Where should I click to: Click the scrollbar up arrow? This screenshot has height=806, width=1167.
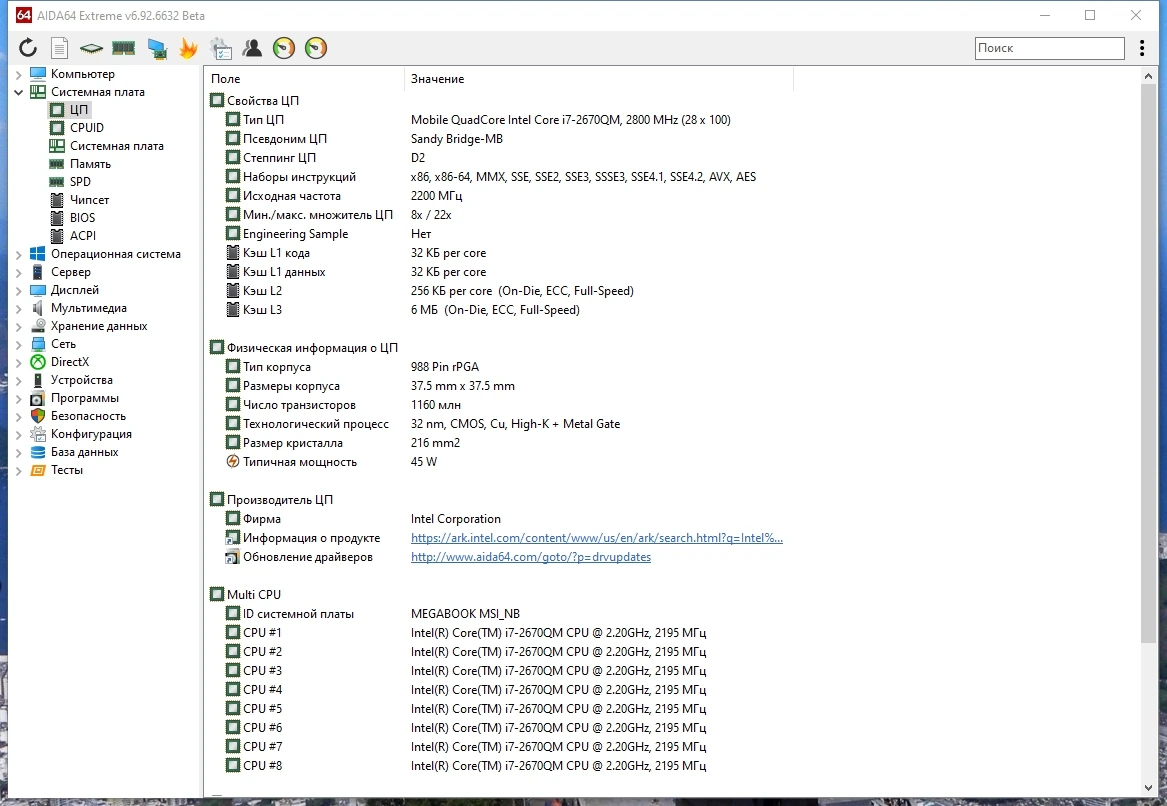(x=1148, y=76)
